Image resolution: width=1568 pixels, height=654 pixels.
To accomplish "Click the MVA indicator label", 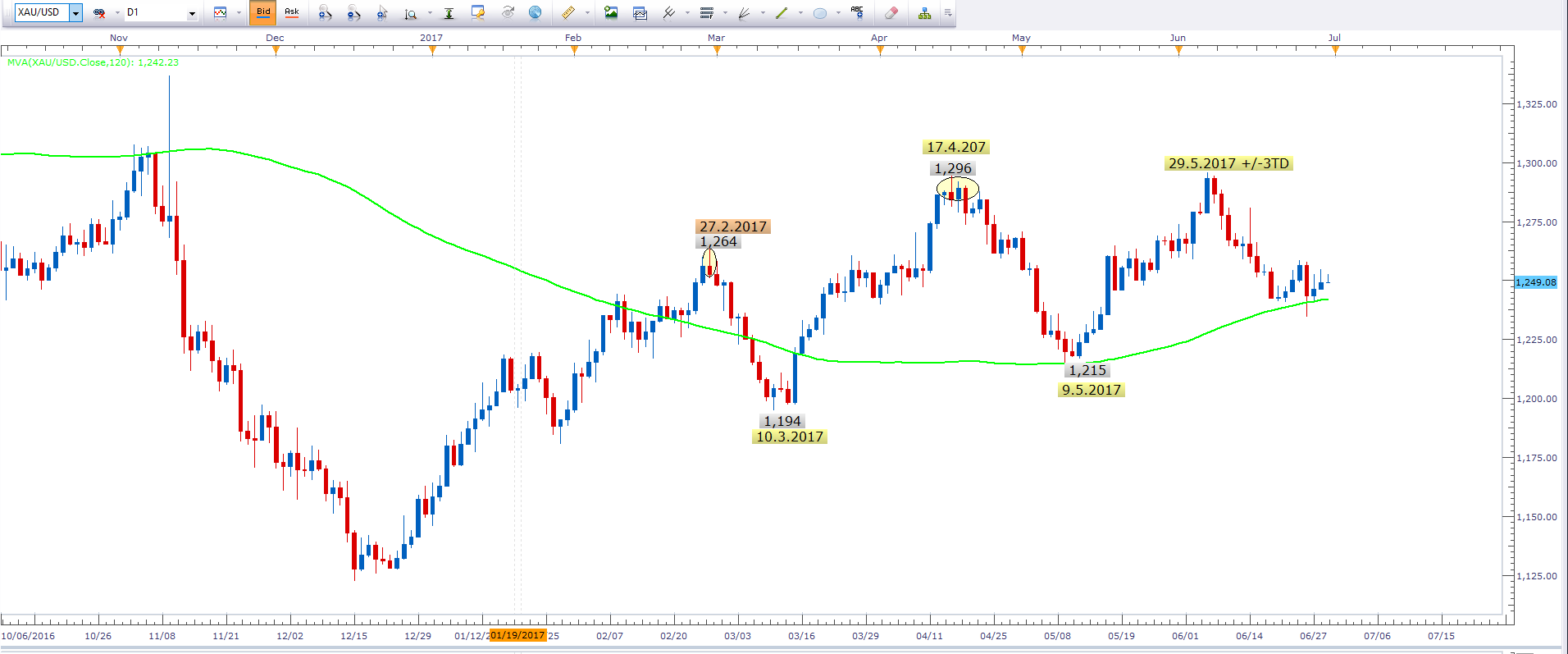I will point(93,62).
